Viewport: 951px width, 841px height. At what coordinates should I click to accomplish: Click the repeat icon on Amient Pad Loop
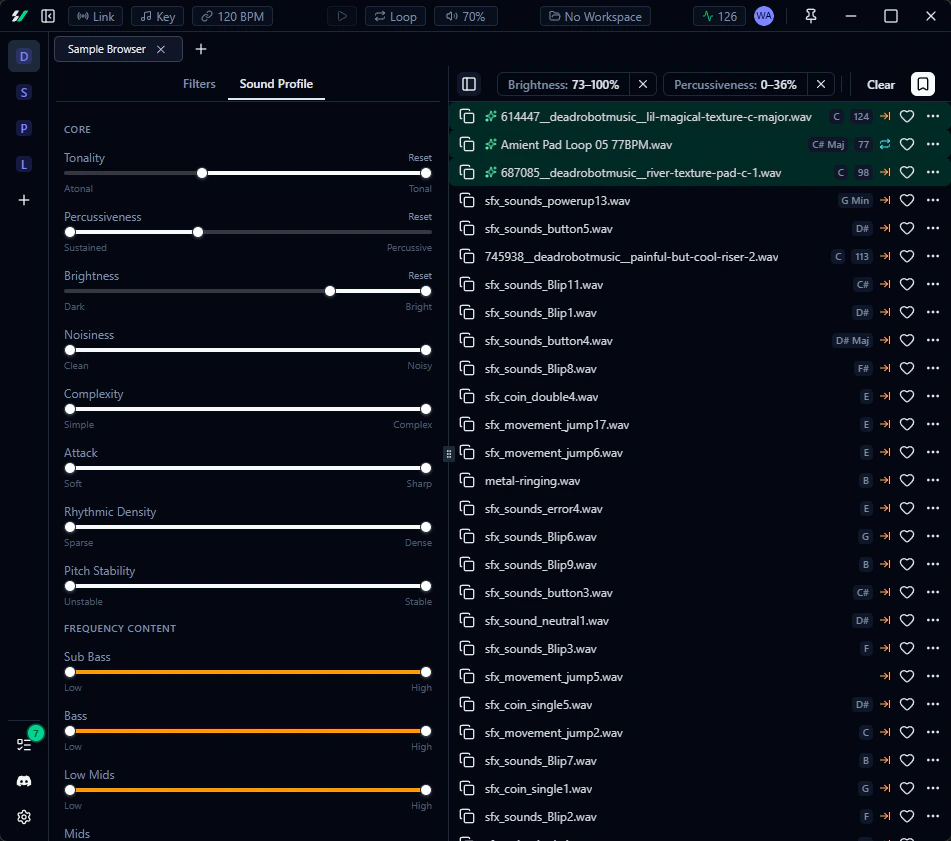click(883, 144)
